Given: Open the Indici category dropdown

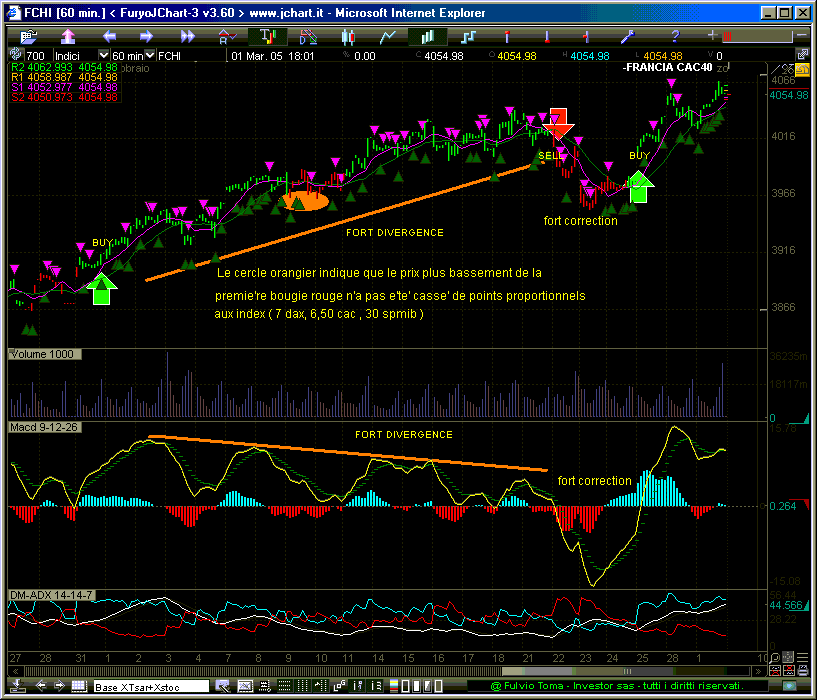Looking at the screenshot, I should point(104,56).
